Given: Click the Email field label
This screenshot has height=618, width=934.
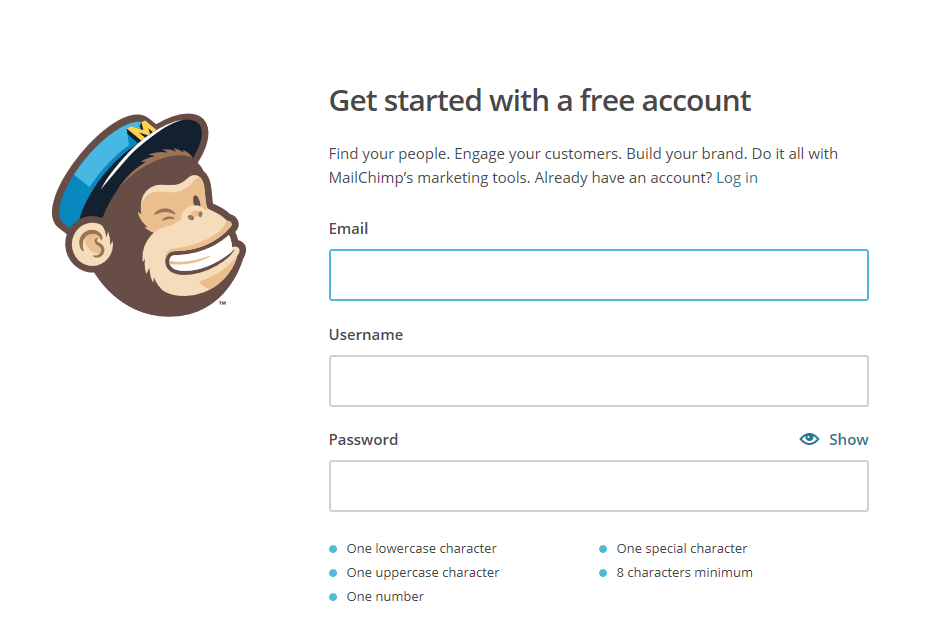Looking at the screenshot, I should [x=348, y=228].
